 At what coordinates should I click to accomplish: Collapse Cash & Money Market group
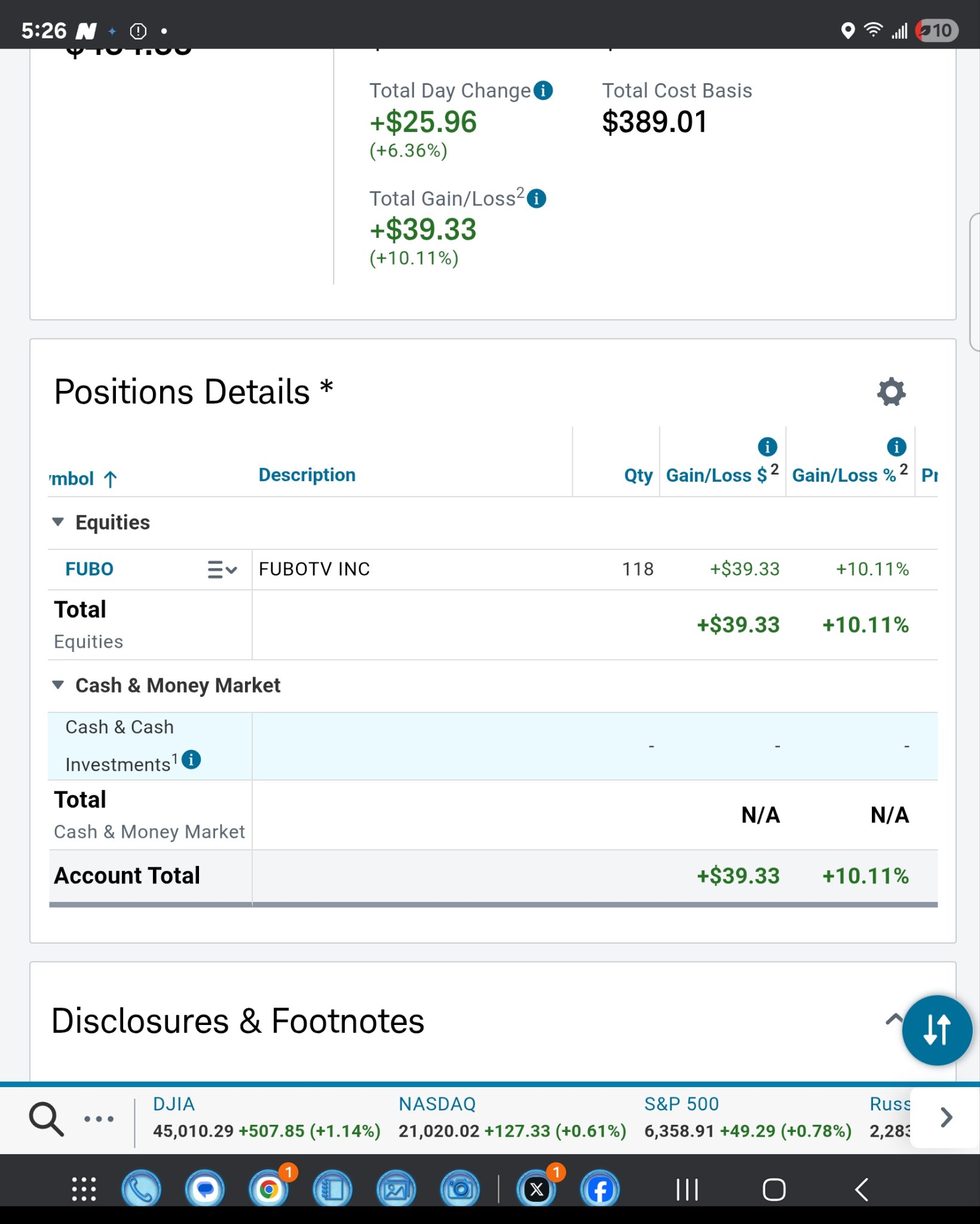pos(58,685)
